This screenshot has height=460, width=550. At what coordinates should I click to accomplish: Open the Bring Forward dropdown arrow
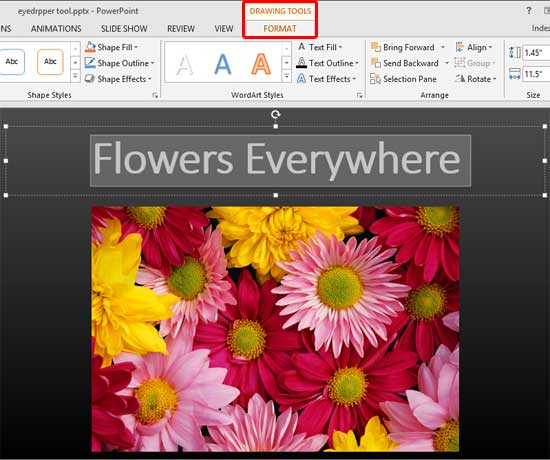click(x=443, y=47)
